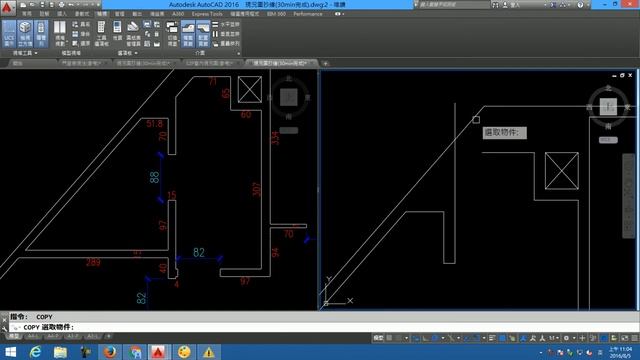Viewport: 640px width, 360px height.
Task: Click the search input field in title bar
Action: click(453, 5)
